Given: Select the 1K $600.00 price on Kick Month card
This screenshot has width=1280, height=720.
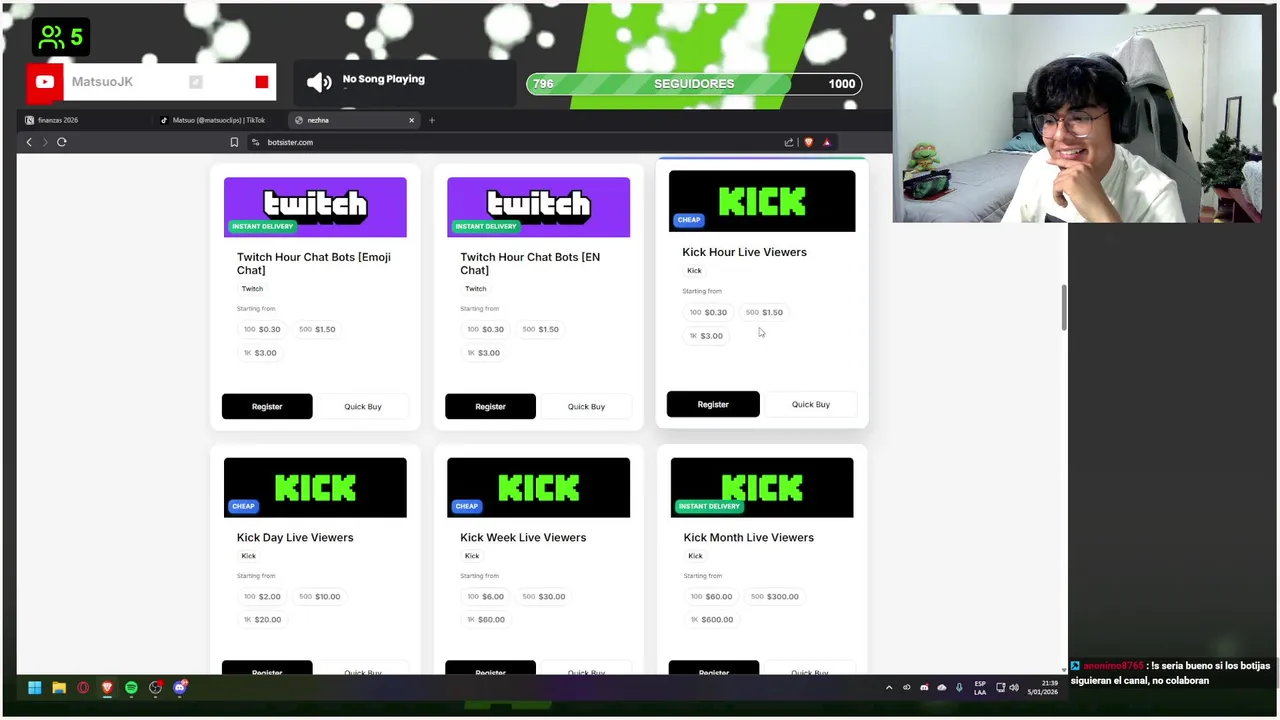Looking at the screenshot, I should [x=712, y=620].
